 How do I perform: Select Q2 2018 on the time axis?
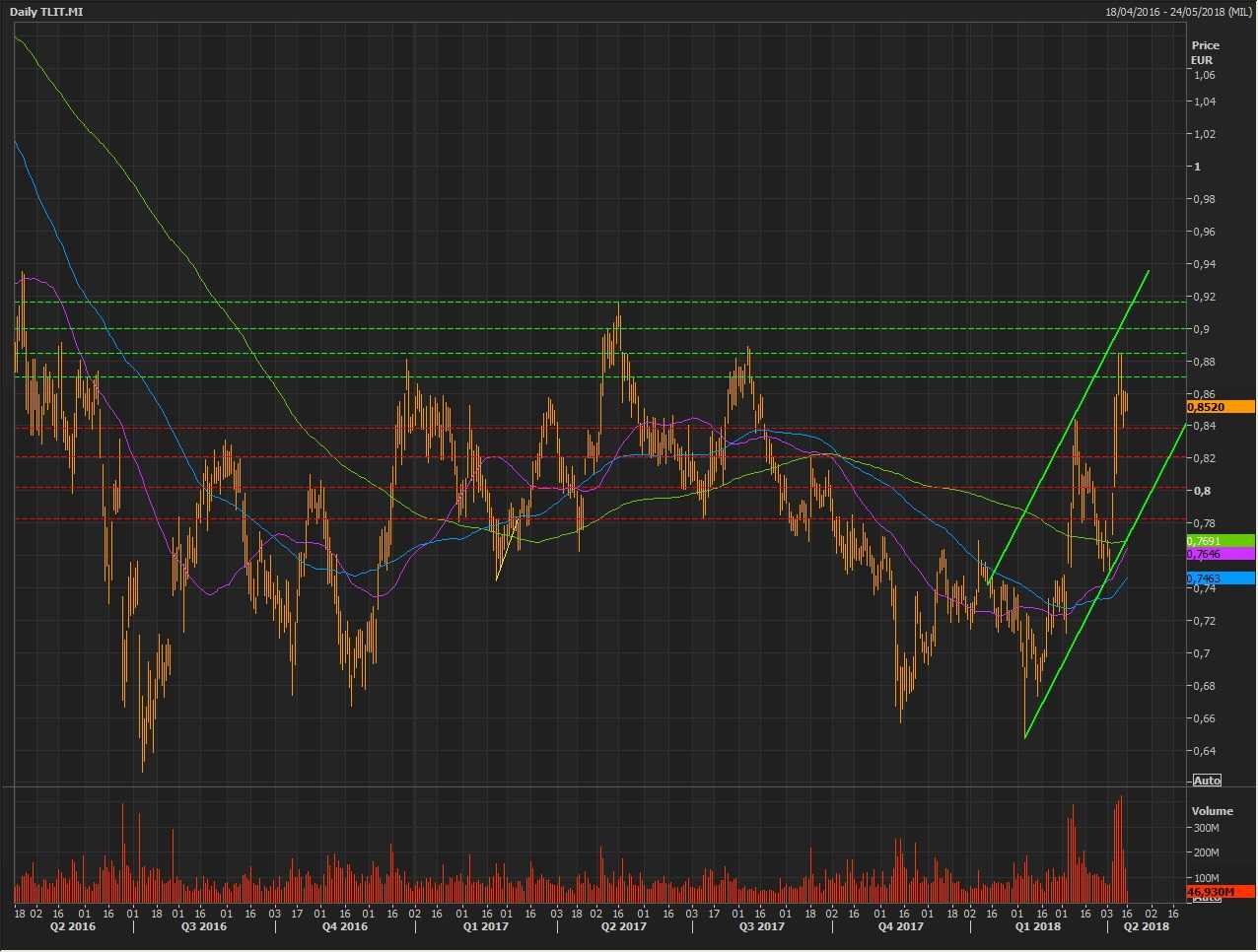coord(1147,926)
